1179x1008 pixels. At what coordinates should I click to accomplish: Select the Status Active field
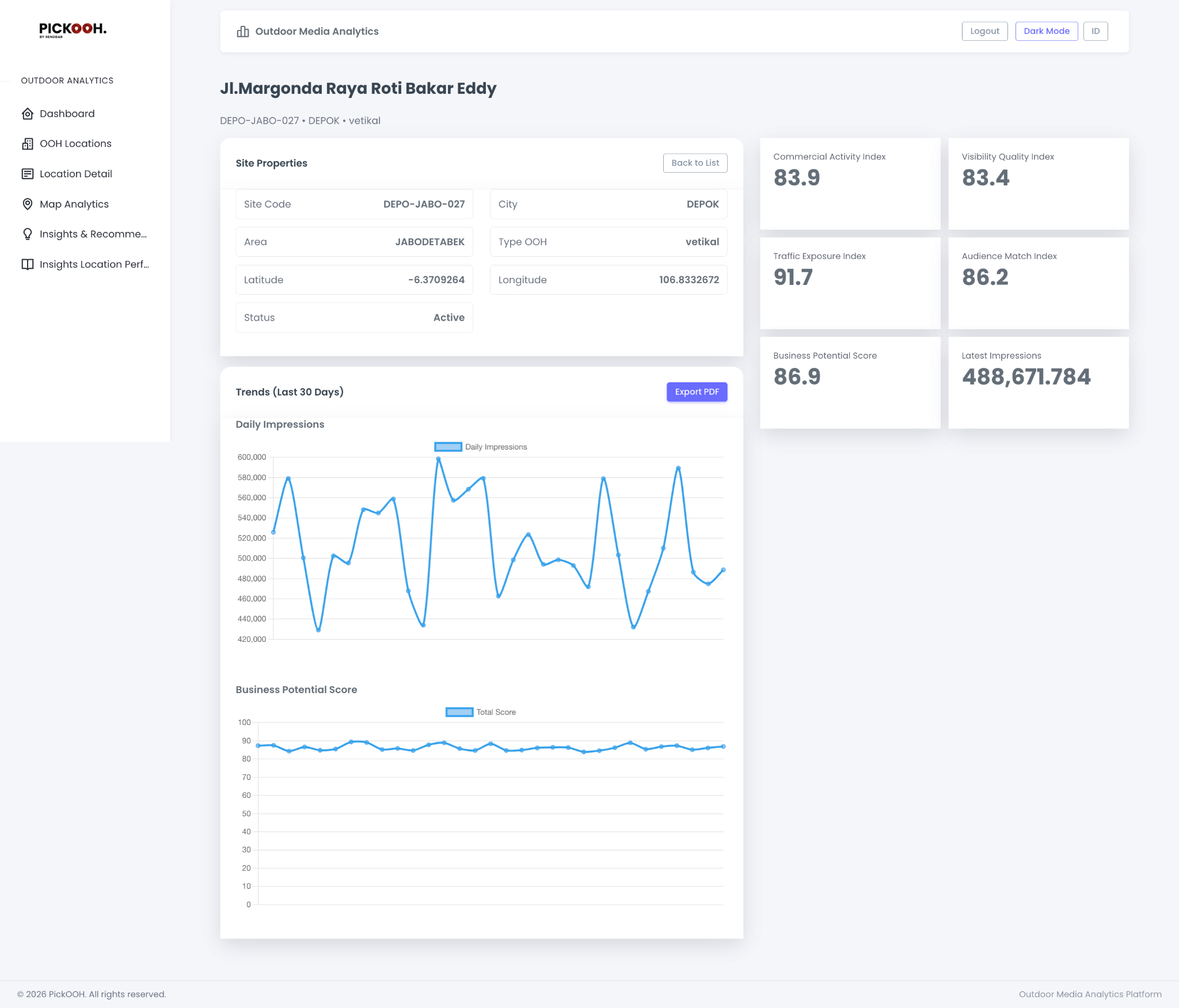353,317
